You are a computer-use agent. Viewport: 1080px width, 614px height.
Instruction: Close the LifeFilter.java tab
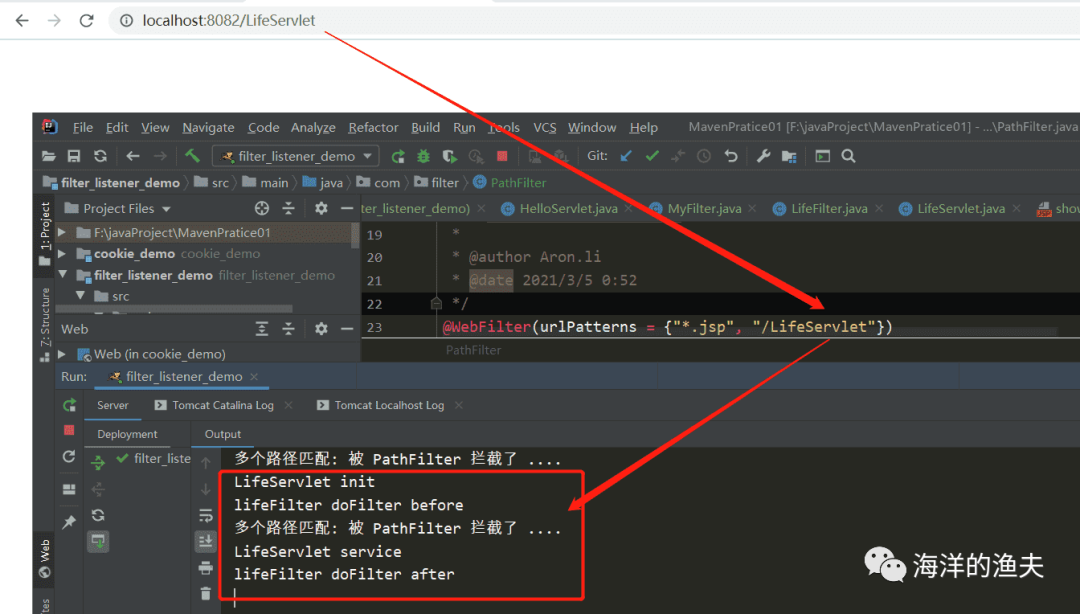[x=879, y=209]
